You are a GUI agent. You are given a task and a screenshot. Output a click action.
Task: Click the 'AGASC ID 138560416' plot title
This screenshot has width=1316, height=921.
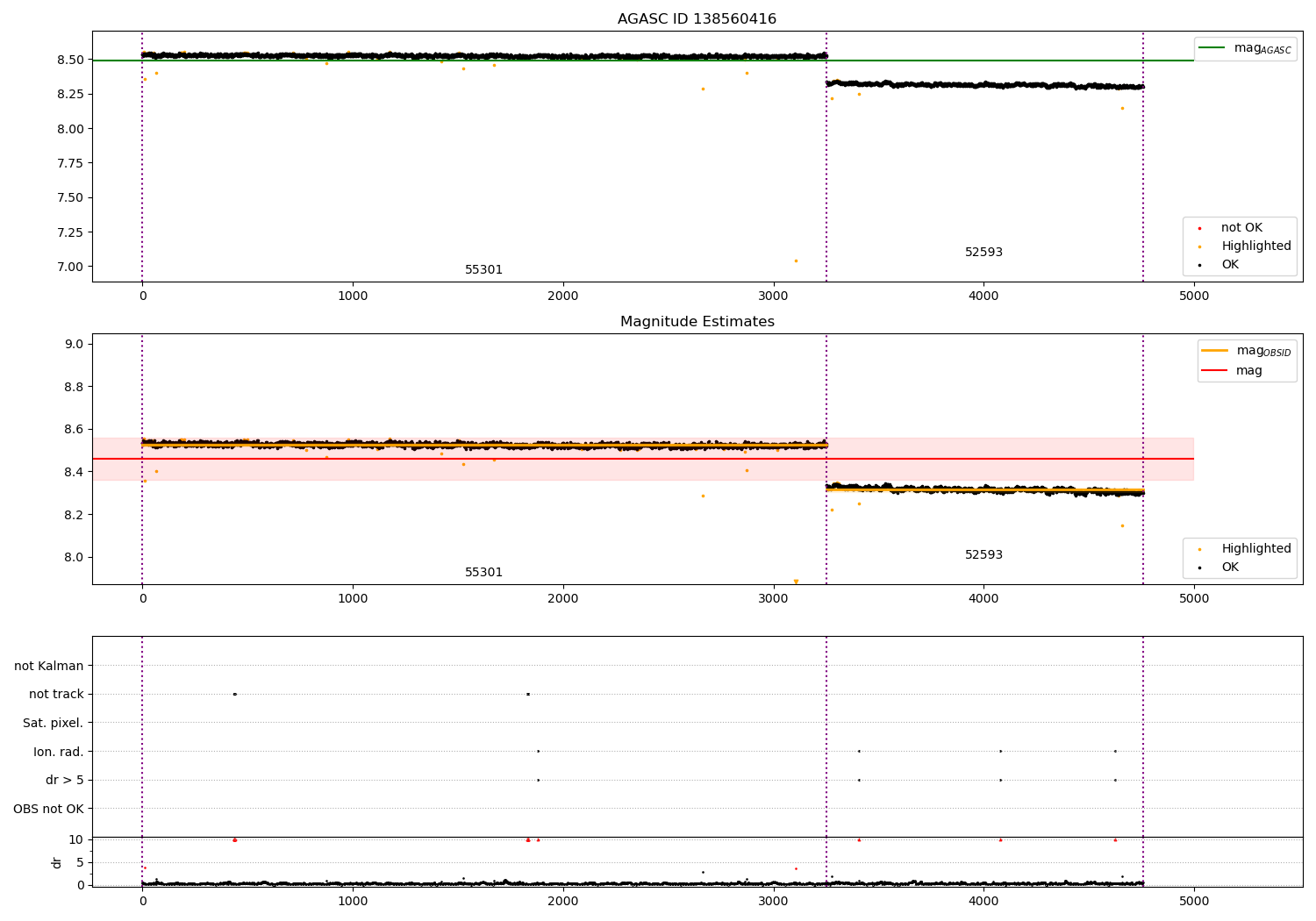tap(697, 19)
